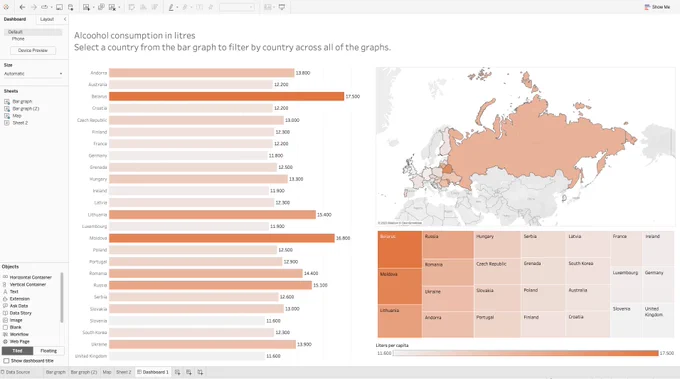The image size is (680, 379).
Task: Open the New Worksheet dropdown arrow
Action: (93, 7)
